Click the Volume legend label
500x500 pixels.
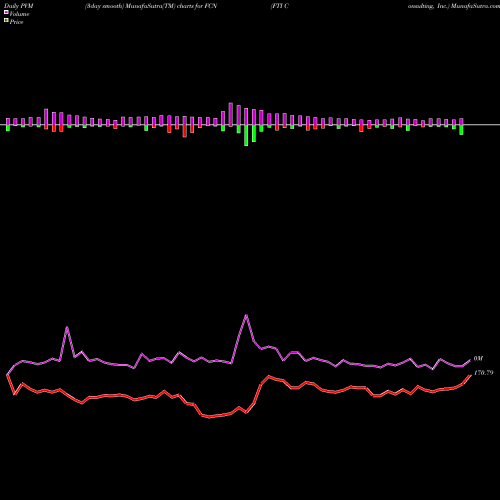click(x=19, y=14)
